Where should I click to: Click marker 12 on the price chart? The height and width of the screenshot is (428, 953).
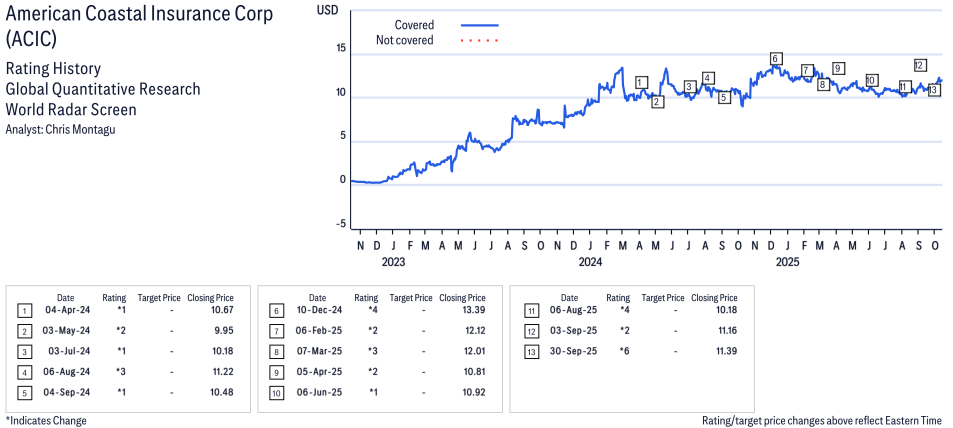click(x=919, y=65)
